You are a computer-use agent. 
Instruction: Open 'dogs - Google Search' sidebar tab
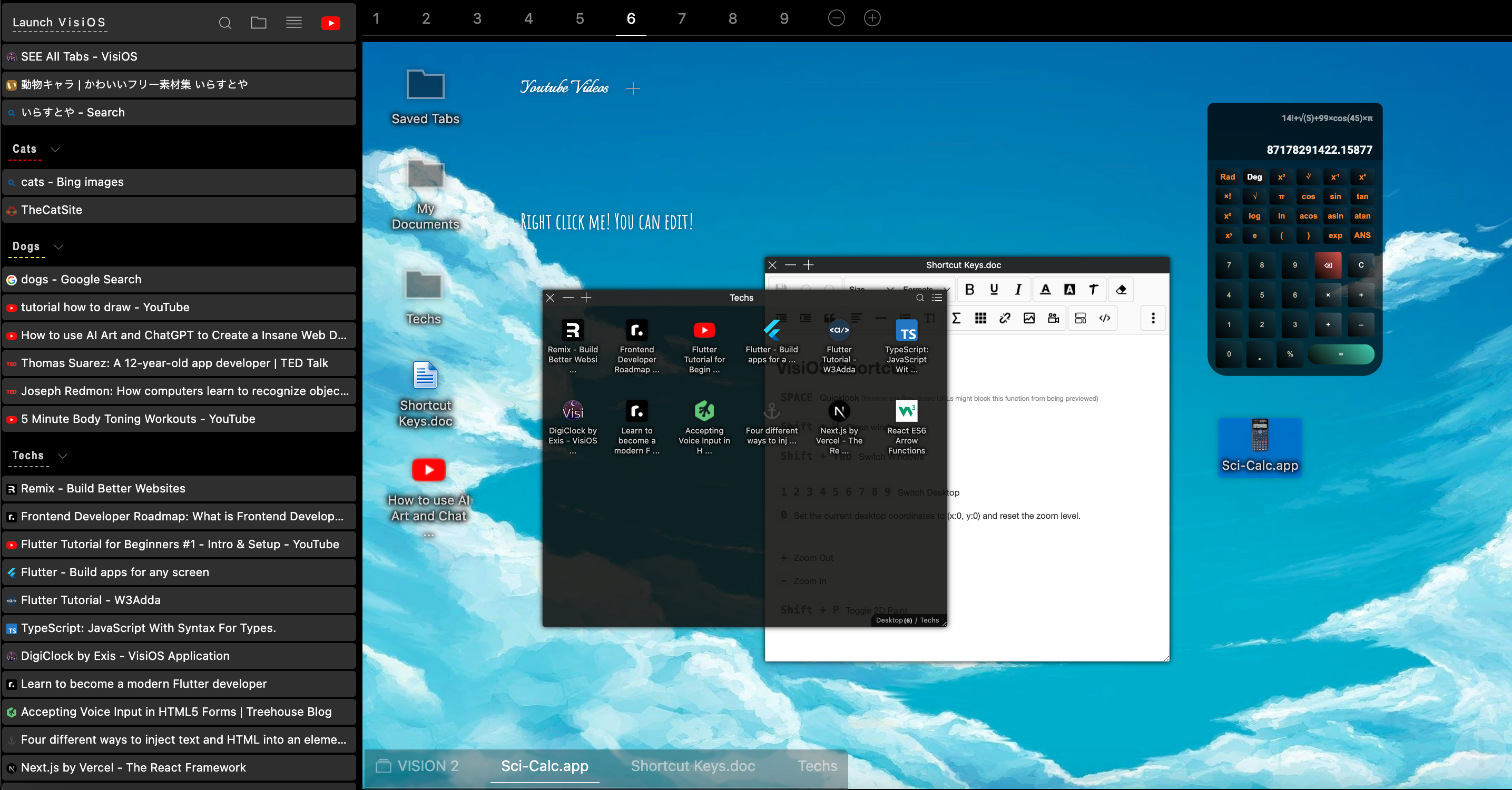pyautogui.click(x=179, y=279)
